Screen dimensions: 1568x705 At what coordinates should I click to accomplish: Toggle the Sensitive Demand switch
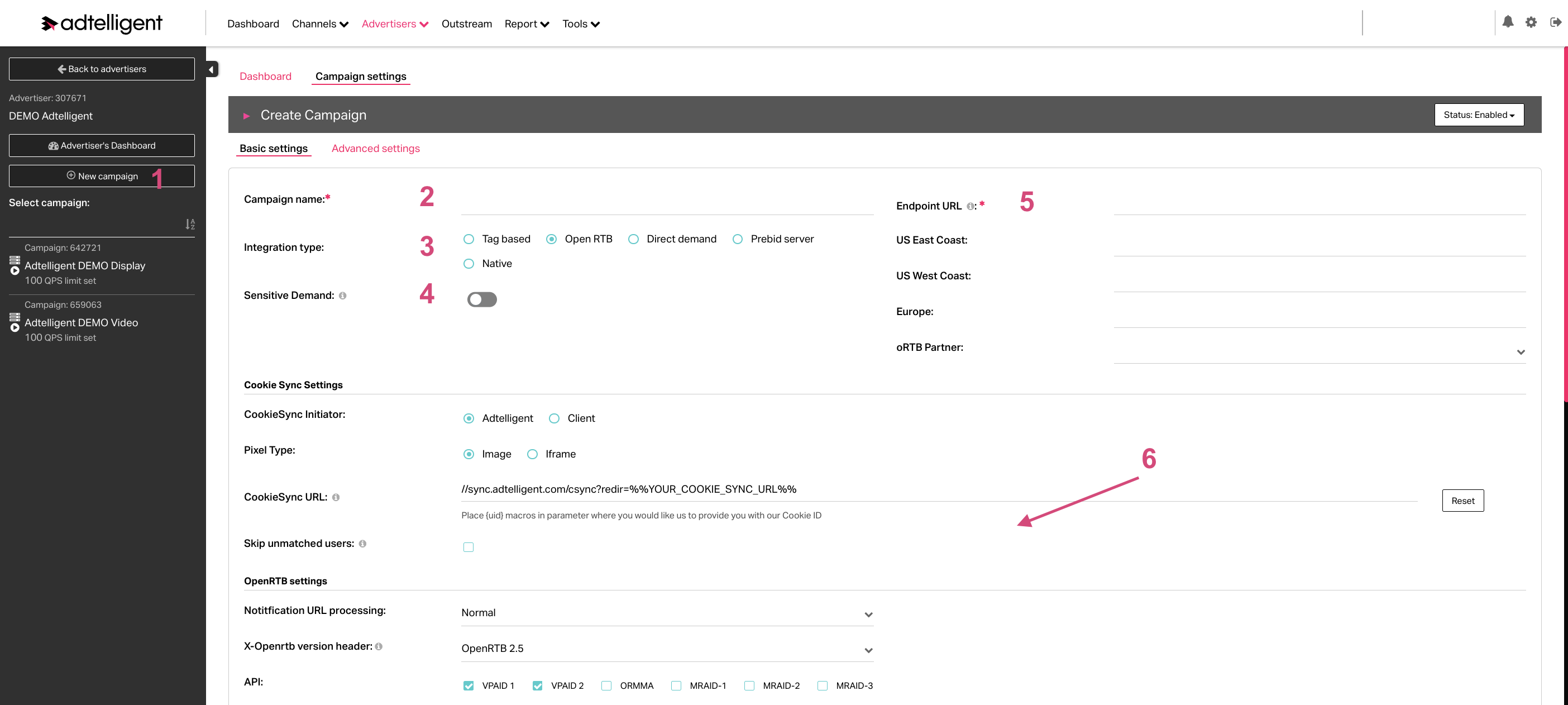(482, 299)
